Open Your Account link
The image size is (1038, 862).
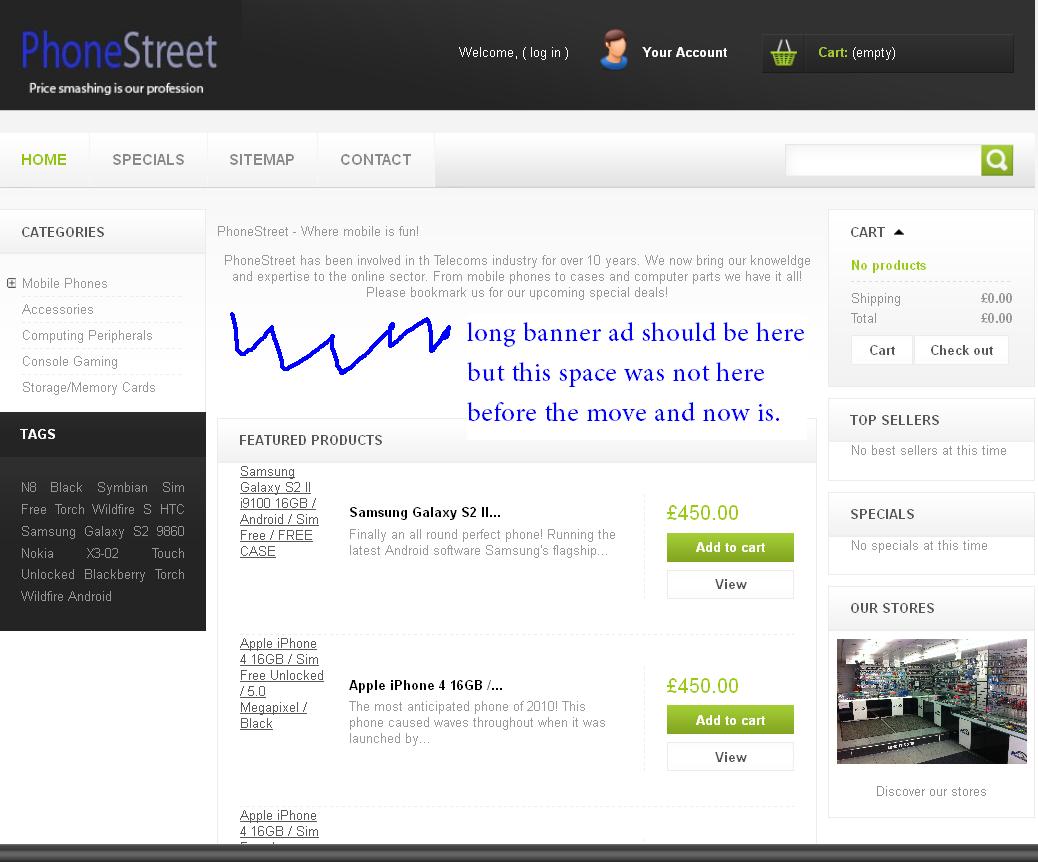pyautogui.click(x=684, y=52)
